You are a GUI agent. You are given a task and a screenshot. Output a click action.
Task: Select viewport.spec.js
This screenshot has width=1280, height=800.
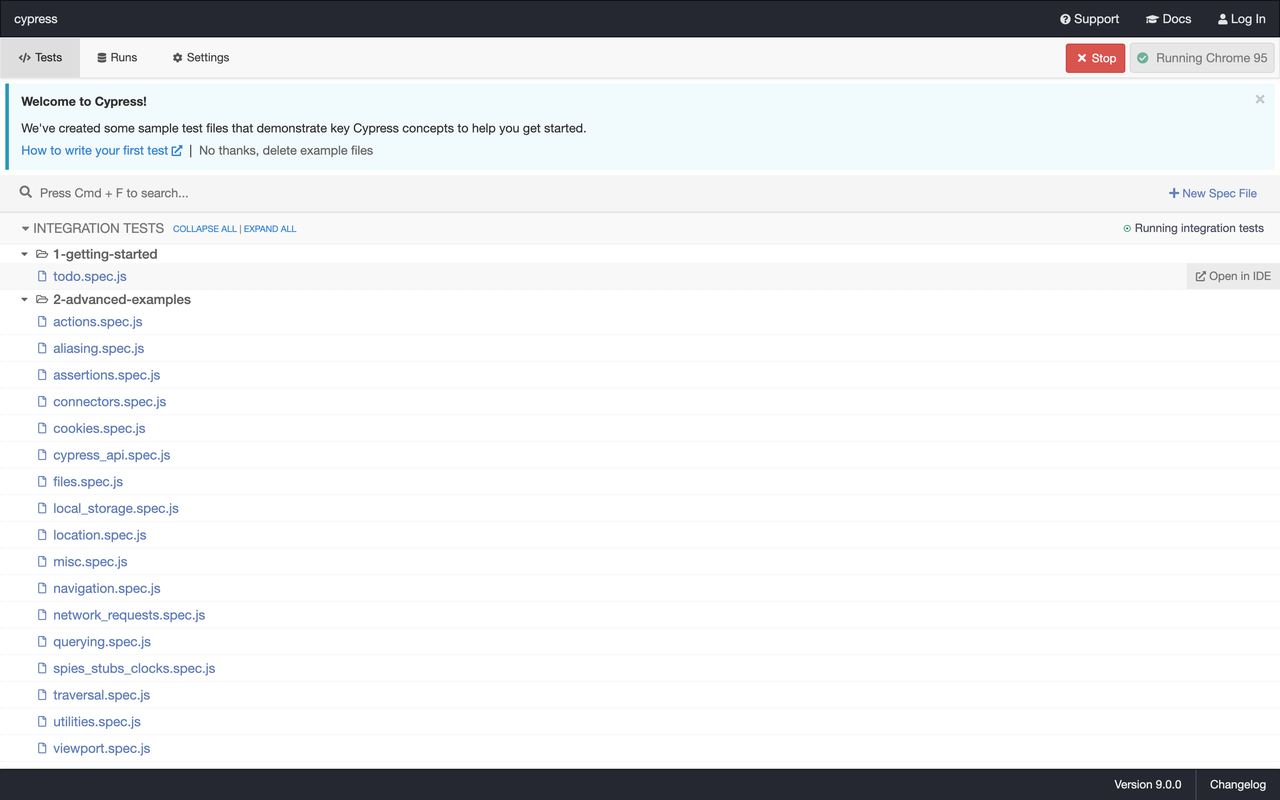[102, 748]
